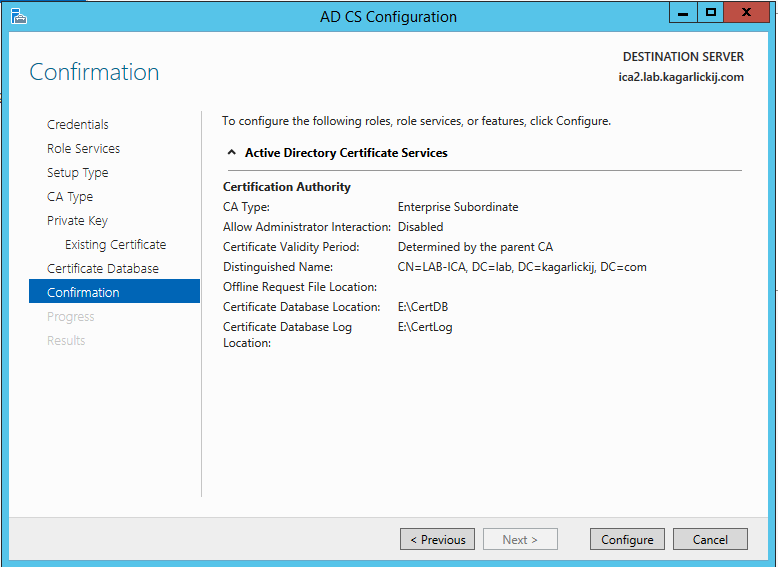Click the Distinguished Name value text
Image resolution: width=778 pixels, height=567 pixels.
point(522,267)
